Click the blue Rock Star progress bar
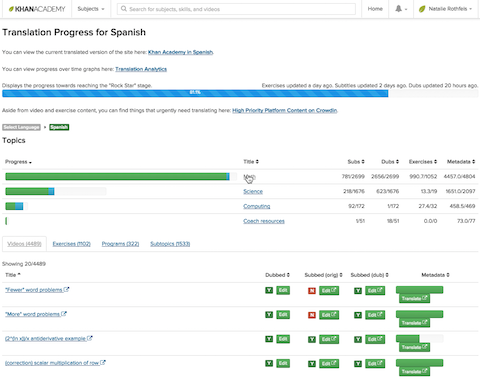The height and width of the screenshot is (379, 480). coord(195,93)
